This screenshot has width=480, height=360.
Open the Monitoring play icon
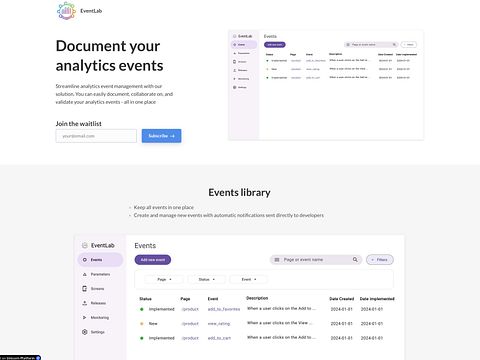point(85,317)
